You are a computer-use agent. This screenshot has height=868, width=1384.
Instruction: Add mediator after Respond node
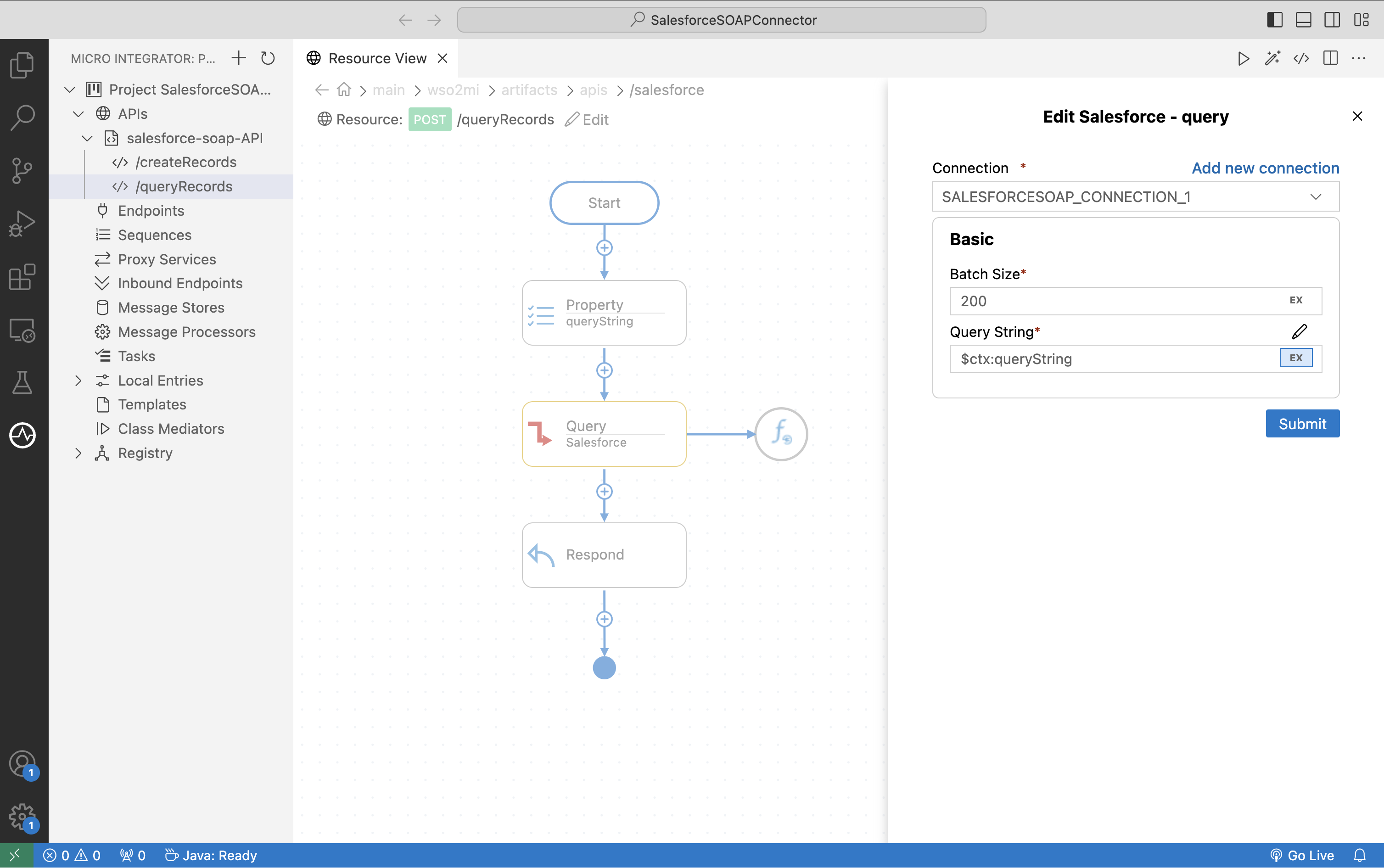coord(604,619)
